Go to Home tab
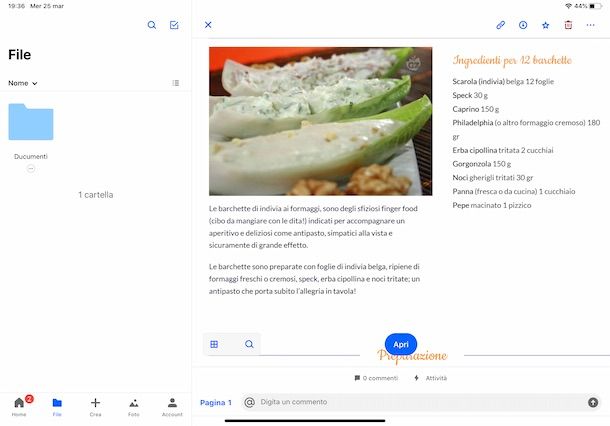Image resolution: width=610 pixels, height=426 pixels. click(19, 407)
